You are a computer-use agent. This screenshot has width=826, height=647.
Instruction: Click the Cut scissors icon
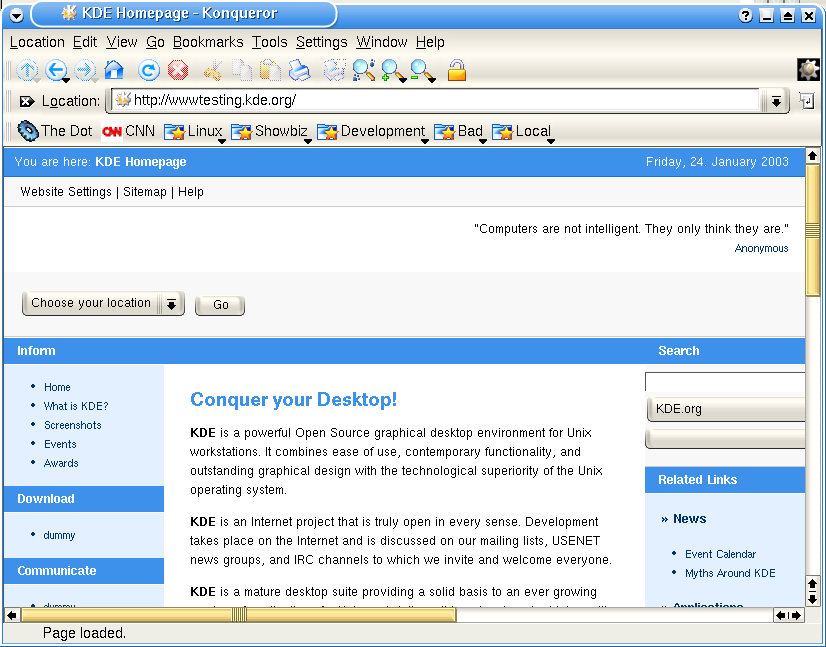click(x=213, y=71)
